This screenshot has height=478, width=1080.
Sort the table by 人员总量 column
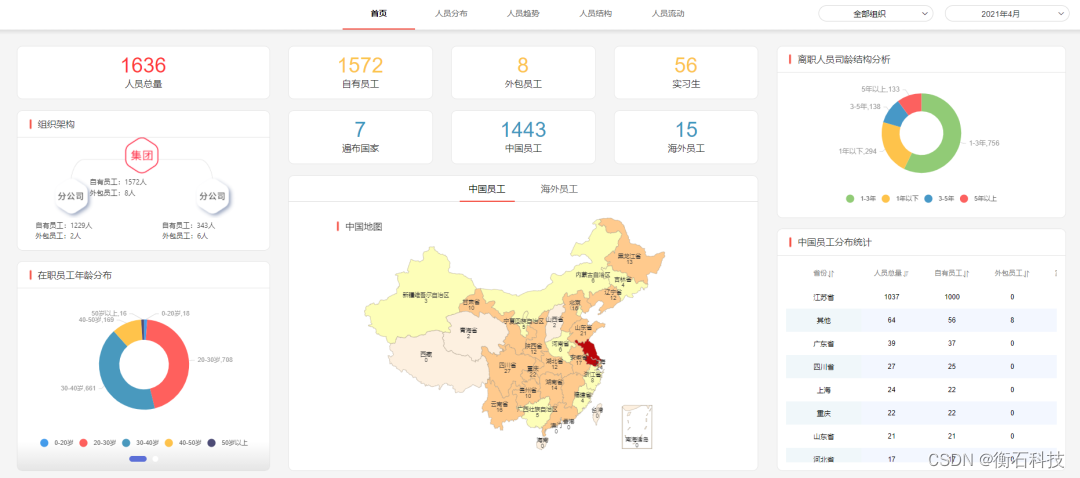pos(891,274)
